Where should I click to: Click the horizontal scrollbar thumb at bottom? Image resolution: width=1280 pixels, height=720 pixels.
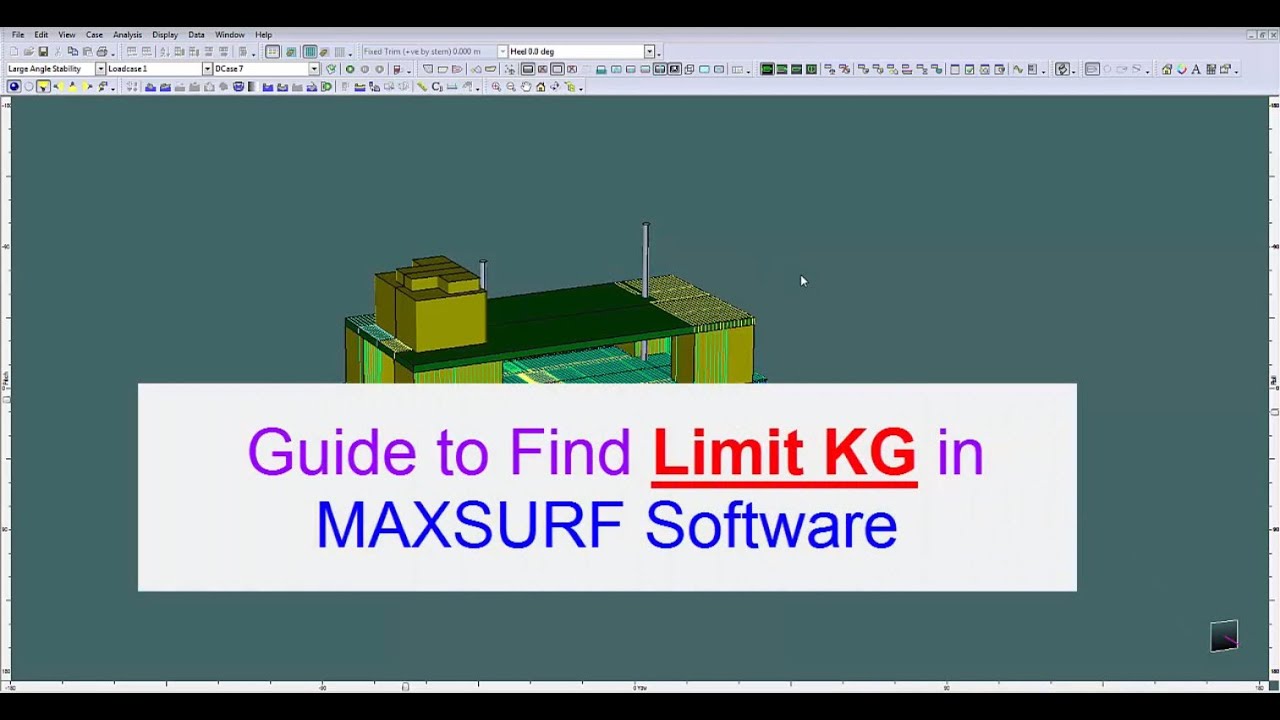click(x=405, y=687)
